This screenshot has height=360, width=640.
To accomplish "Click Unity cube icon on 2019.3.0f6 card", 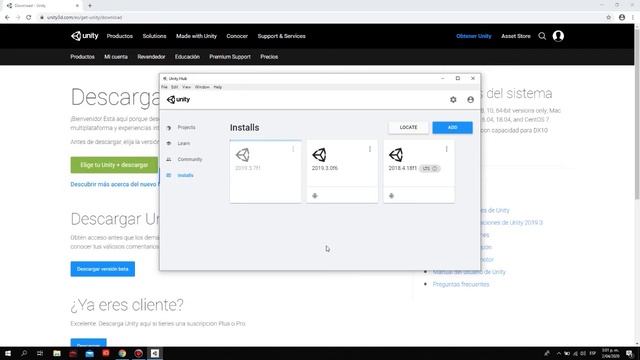I will 319,155.
